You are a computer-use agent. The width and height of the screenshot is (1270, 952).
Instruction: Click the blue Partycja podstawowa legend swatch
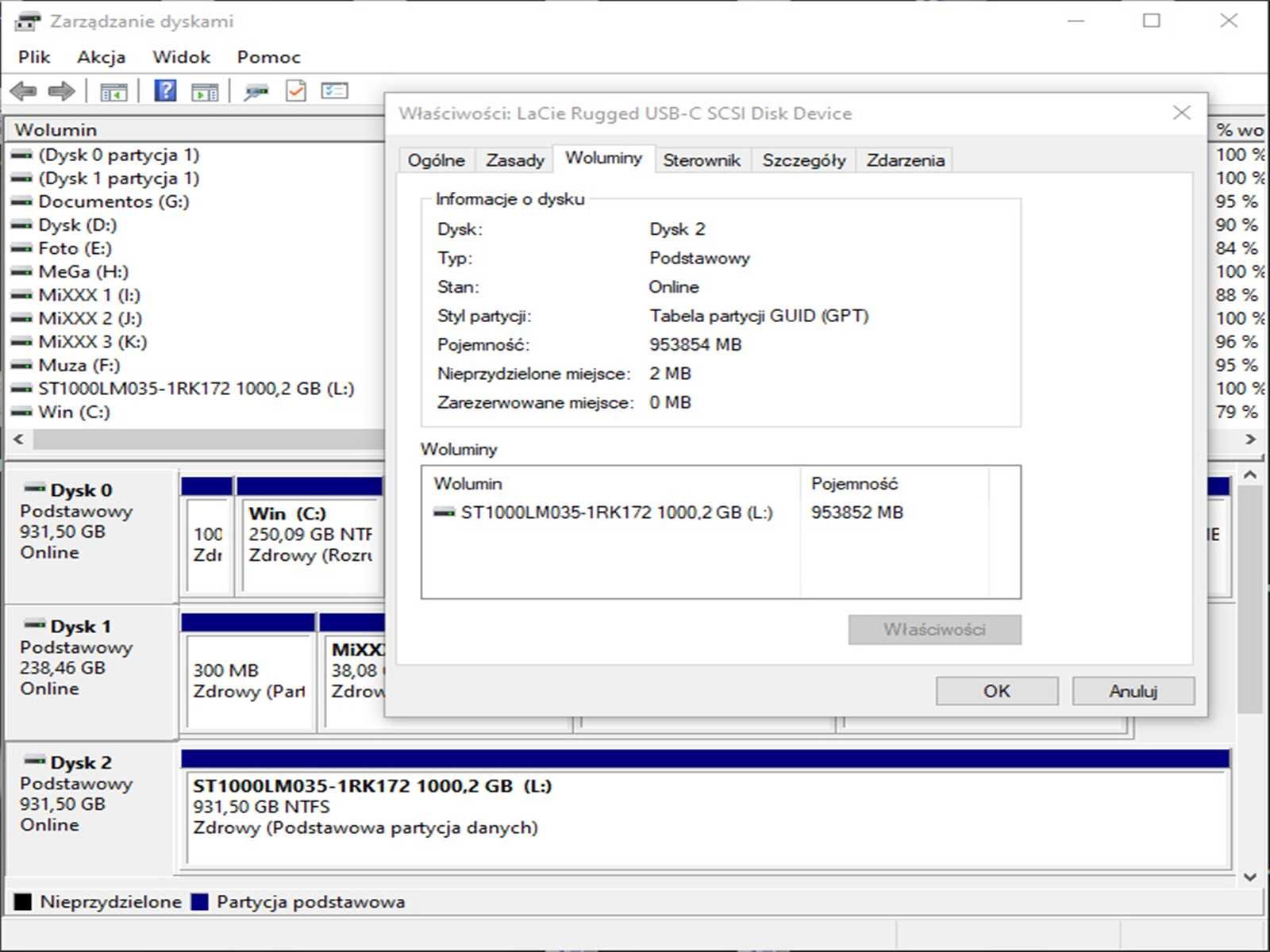click(x=200, y=902)
